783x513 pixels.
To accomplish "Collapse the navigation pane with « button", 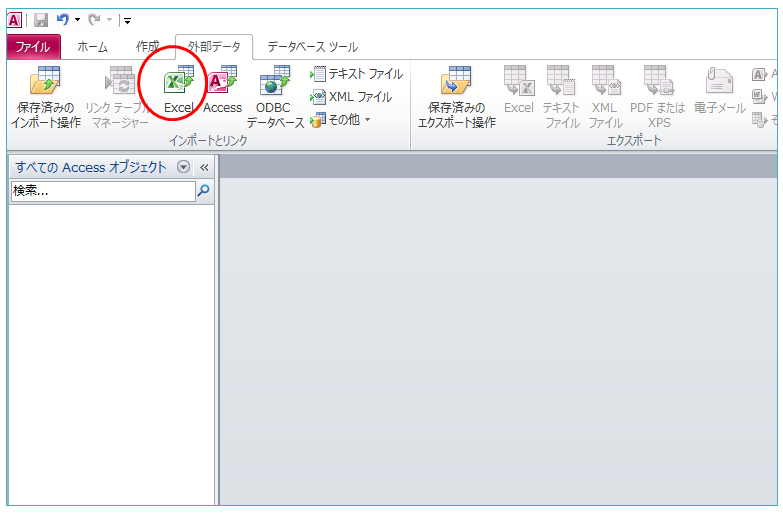I will (204, 167).
